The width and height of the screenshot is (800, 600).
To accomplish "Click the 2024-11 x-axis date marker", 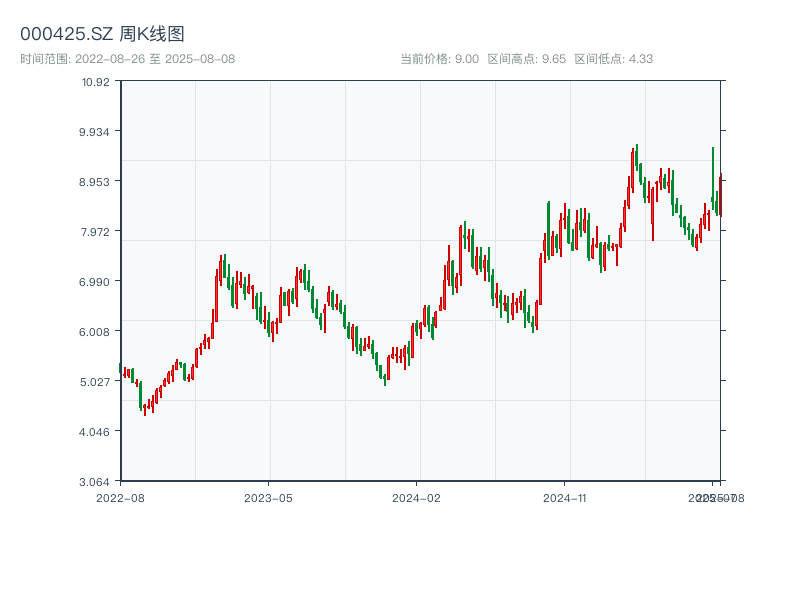I will tap(565, 497).
